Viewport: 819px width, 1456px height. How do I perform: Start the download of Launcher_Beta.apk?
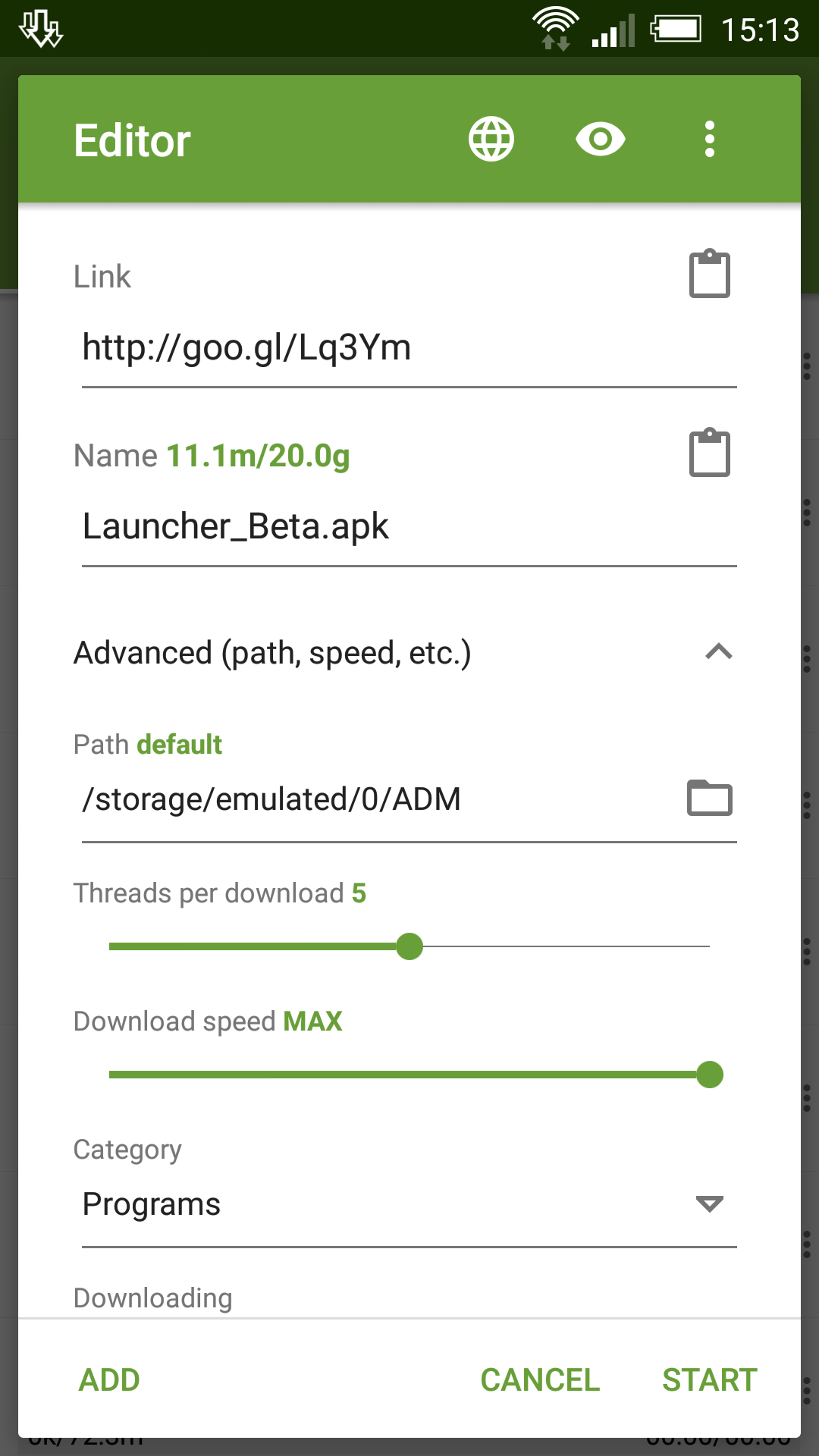pyautogui.click(x=710, y=1380)
